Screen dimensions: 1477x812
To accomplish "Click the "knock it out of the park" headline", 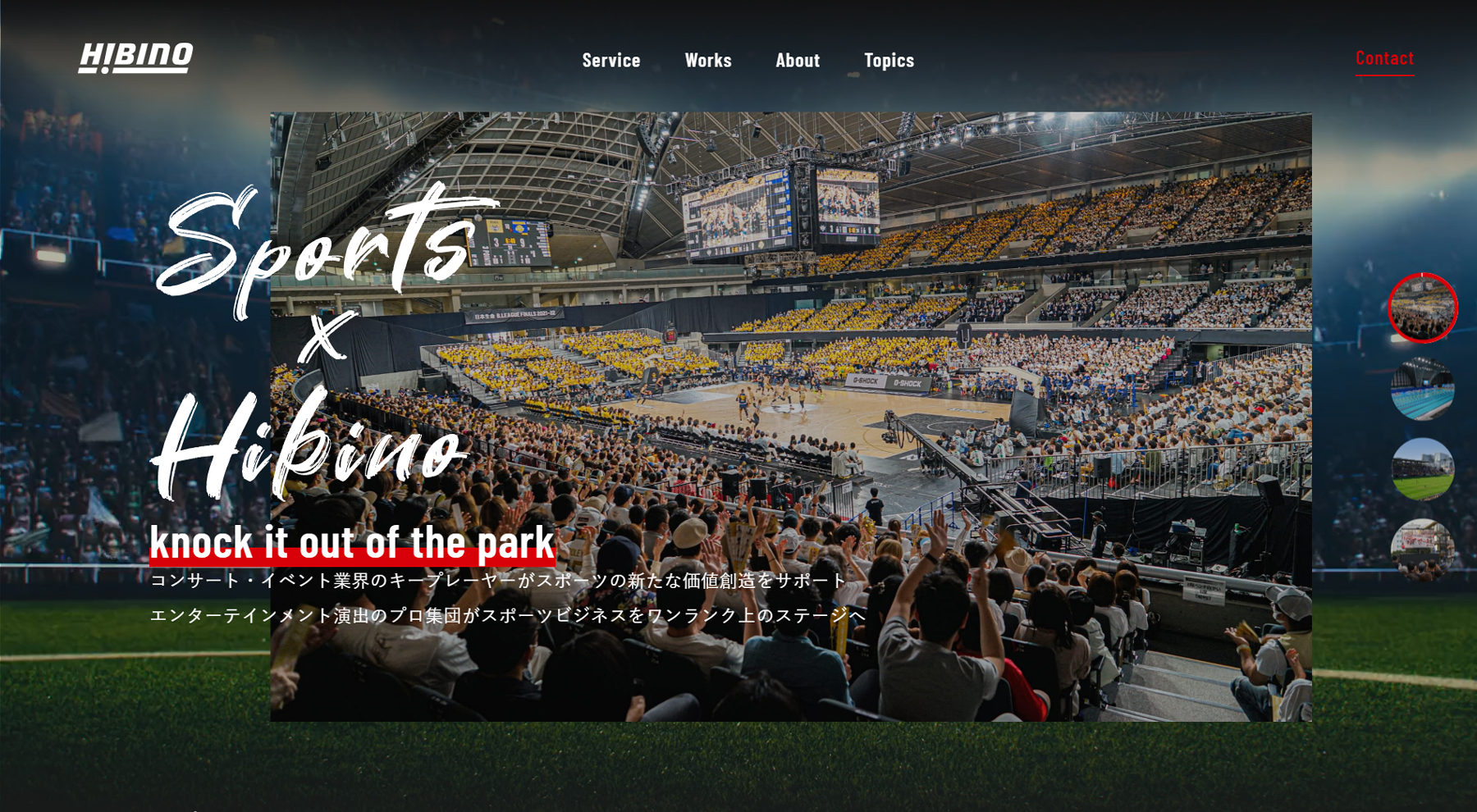I will point(352,542).
